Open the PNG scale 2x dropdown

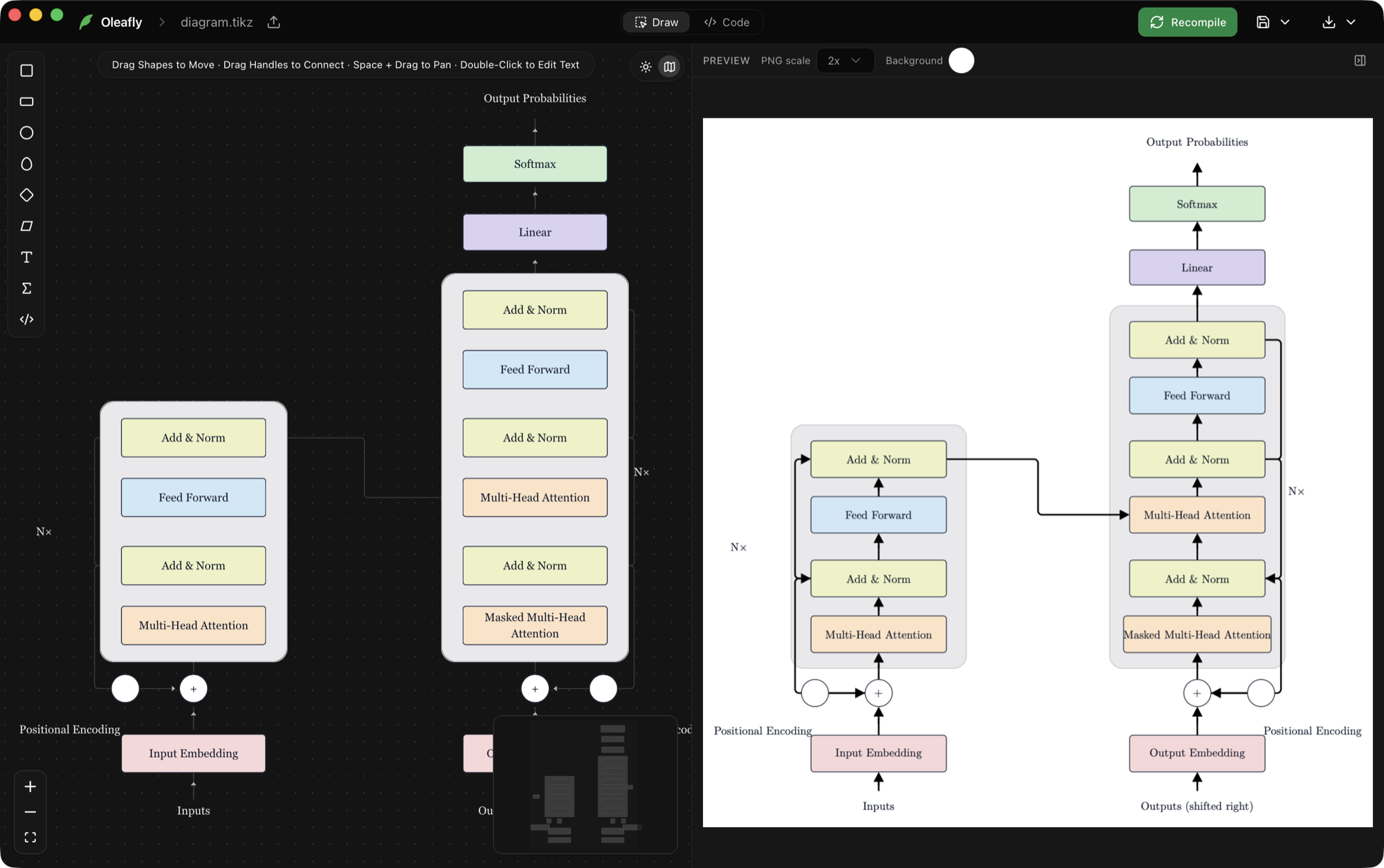point(845,61)
